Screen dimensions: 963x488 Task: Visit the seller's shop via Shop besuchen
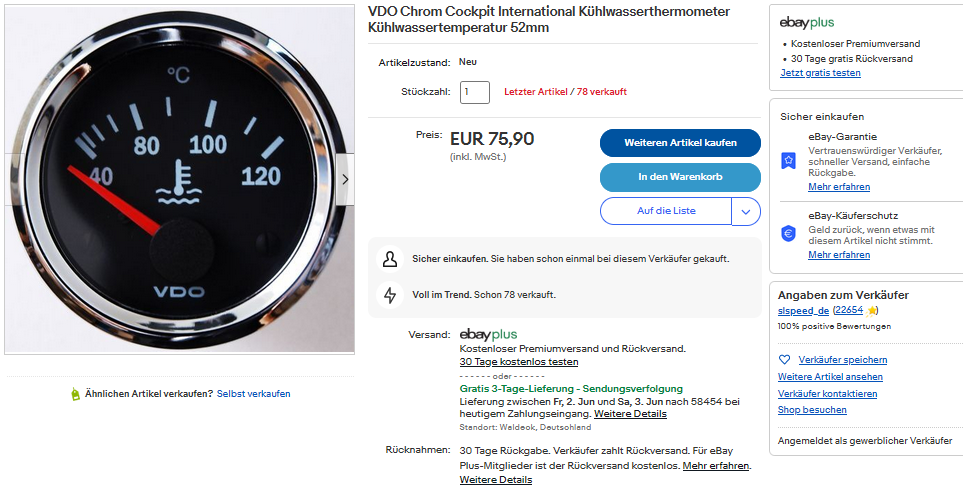[812, 410]
